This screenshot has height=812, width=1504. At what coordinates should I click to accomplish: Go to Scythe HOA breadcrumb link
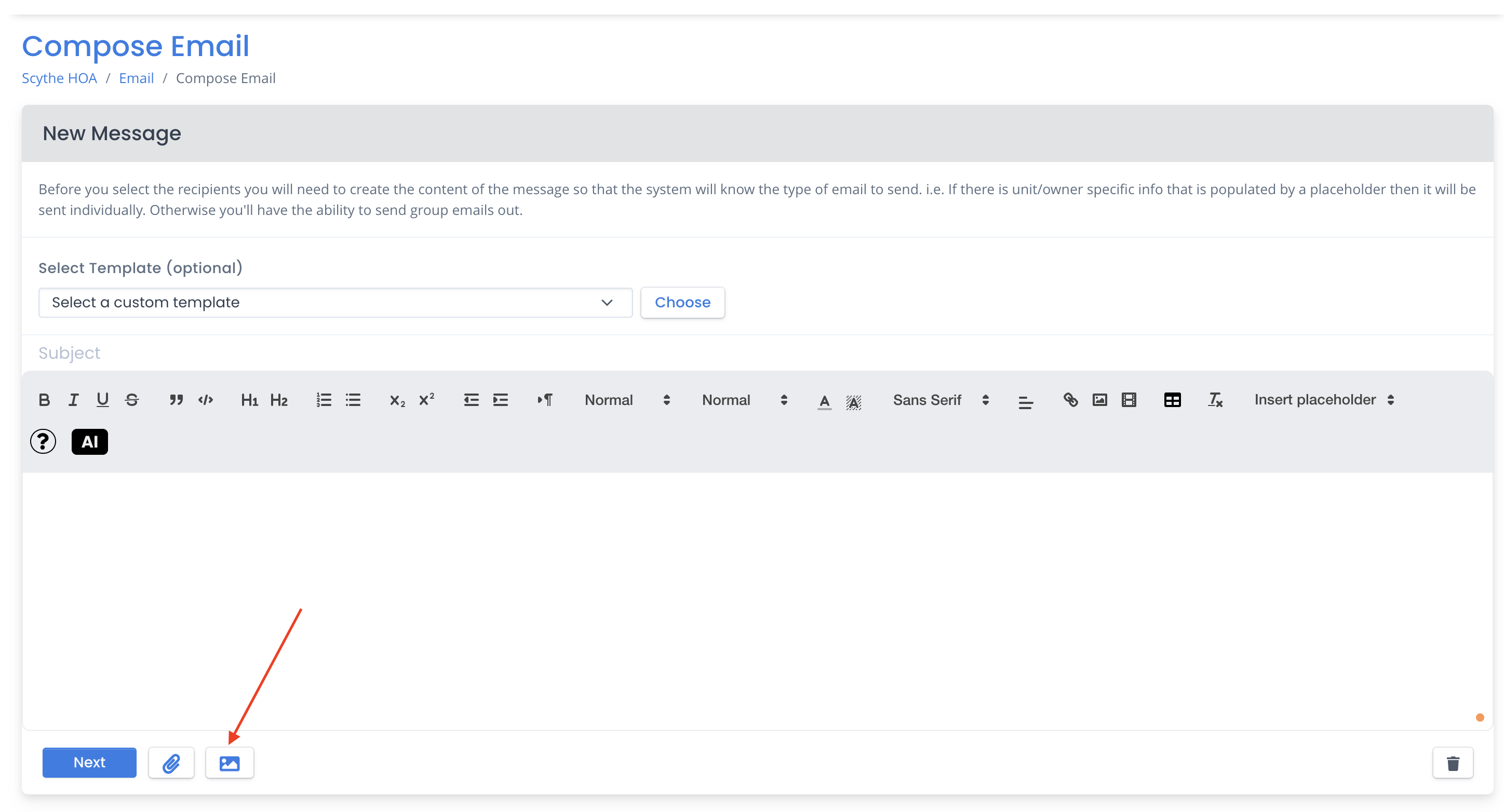(x=60, y=78)
